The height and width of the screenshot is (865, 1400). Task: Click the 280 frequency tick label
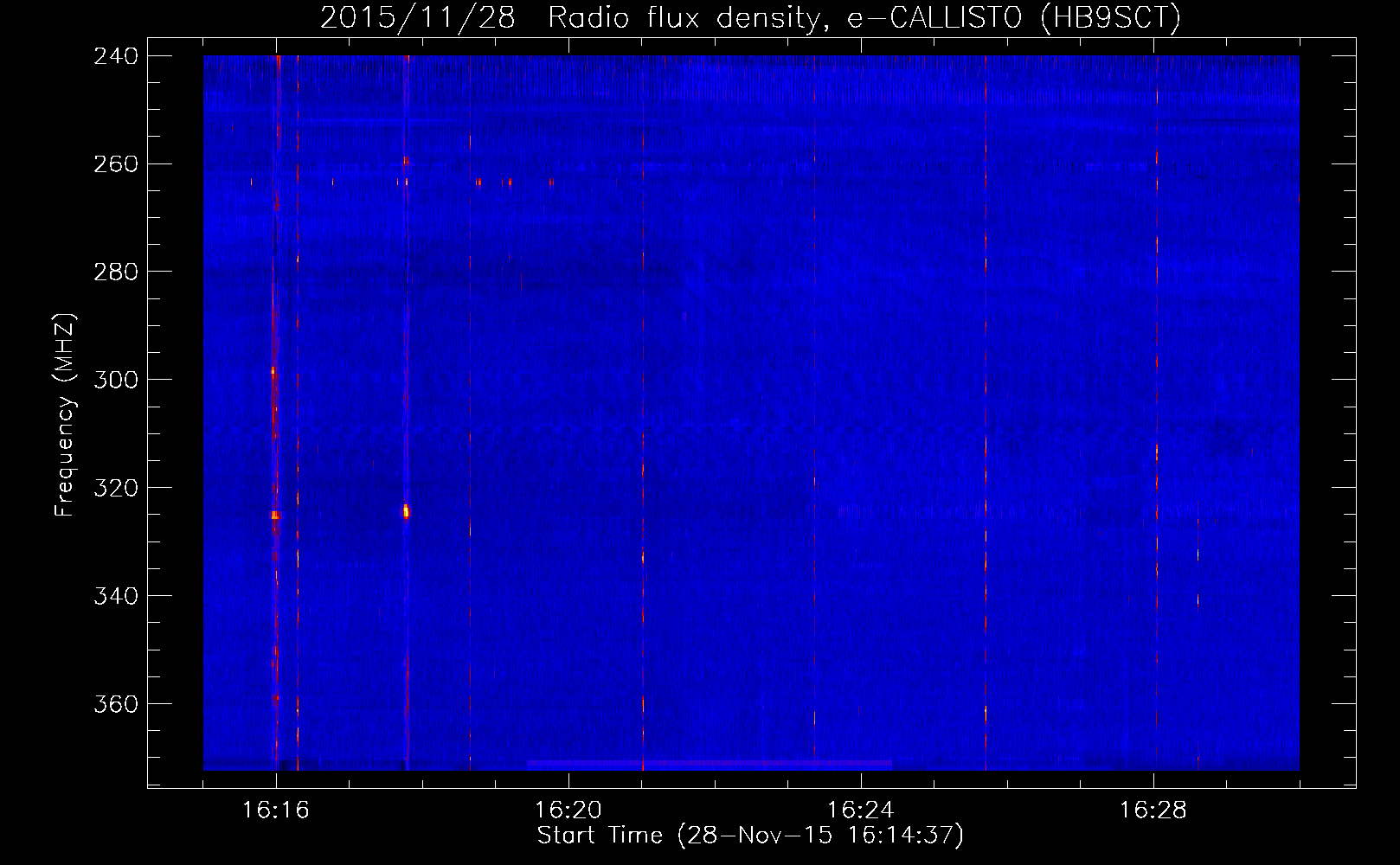116,272
